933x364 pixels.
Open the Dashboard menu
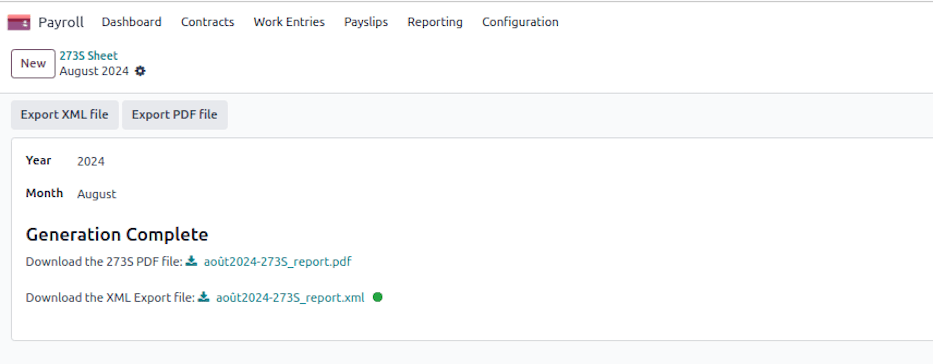point(132,22)
